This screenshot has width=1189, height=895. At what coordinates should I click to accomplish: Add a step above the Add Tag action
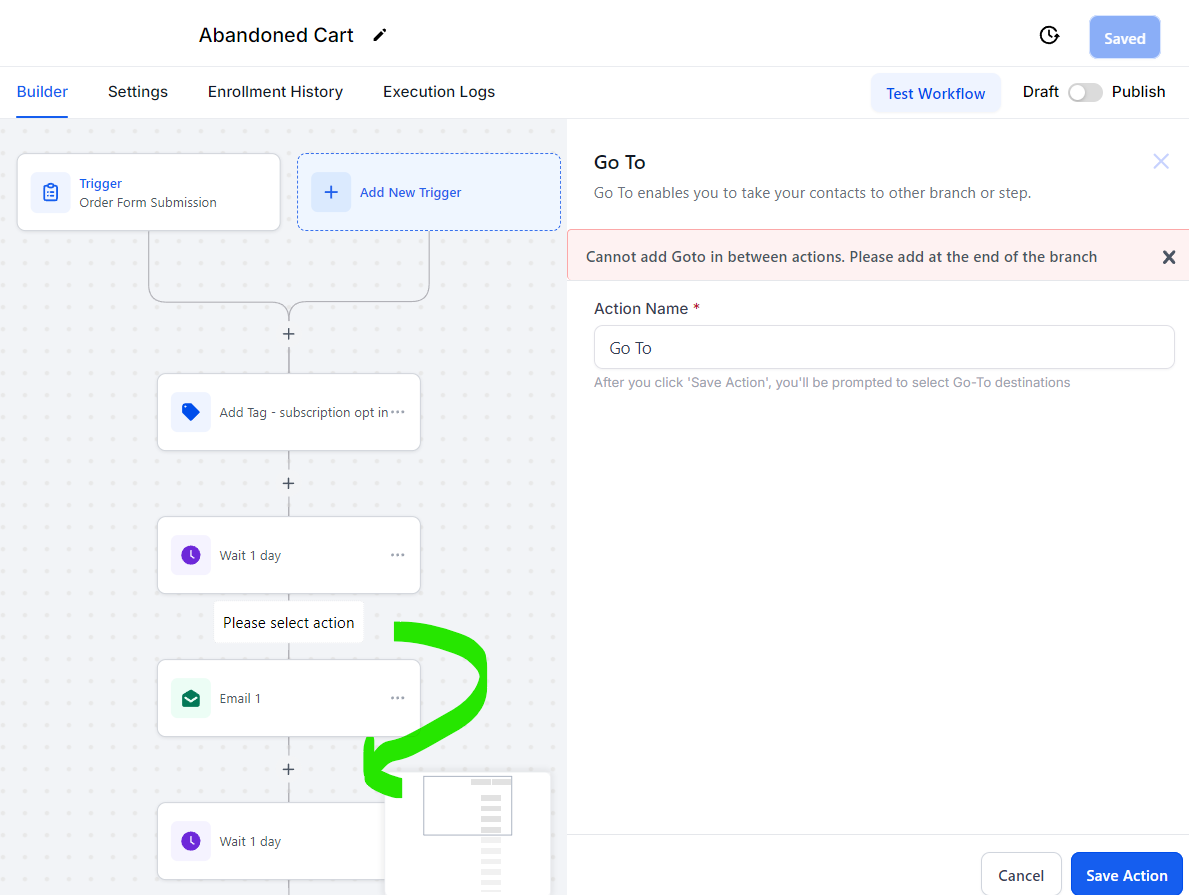click(289, 334)
